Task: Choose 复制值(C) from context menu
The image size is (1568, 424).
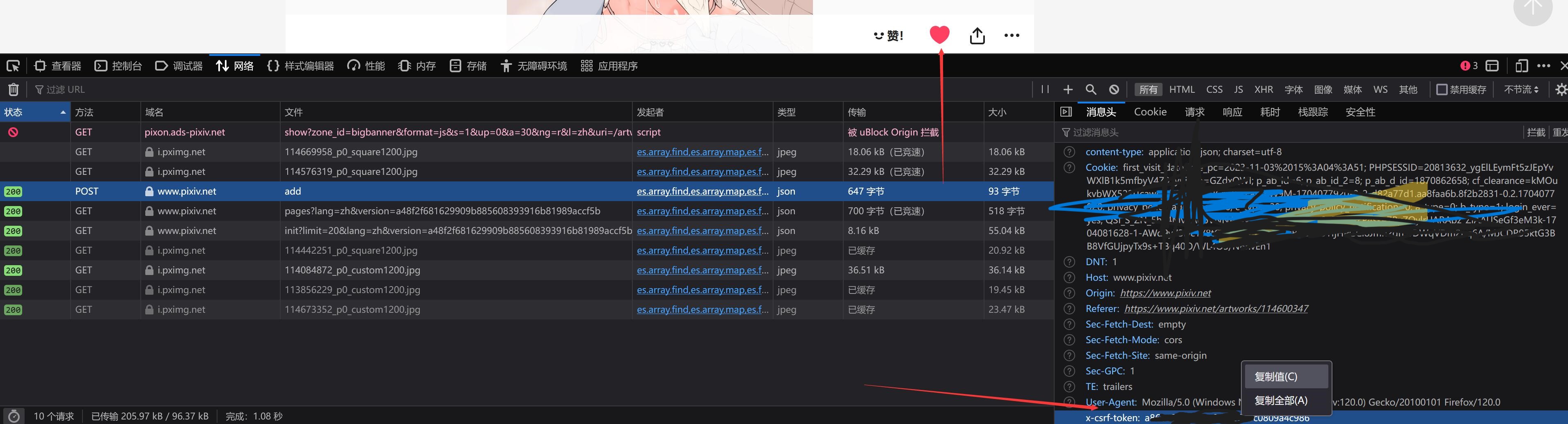Action: [1286, 376]
